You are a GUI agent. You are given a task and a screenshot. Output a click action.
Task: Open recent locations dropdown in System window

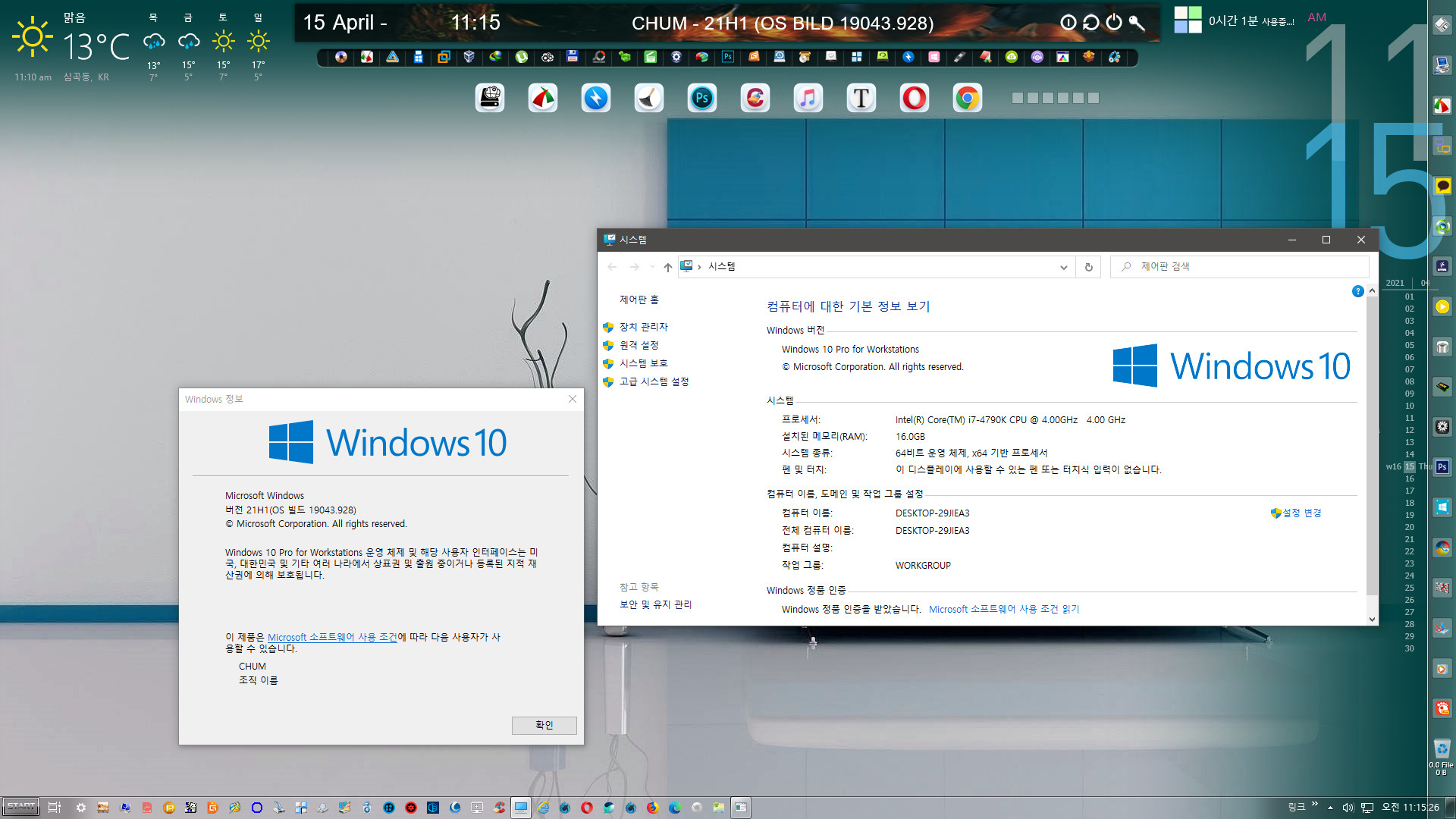pyautogui.click(x=652, y=267)
